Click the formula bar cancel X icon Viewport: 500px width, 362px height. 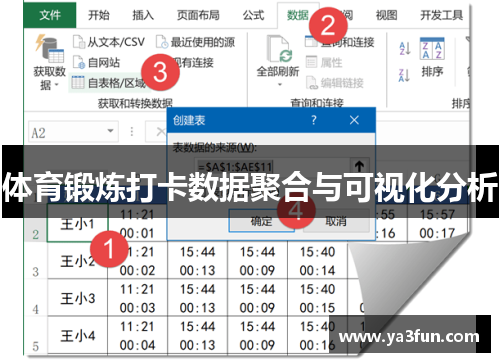coord(161,132)
